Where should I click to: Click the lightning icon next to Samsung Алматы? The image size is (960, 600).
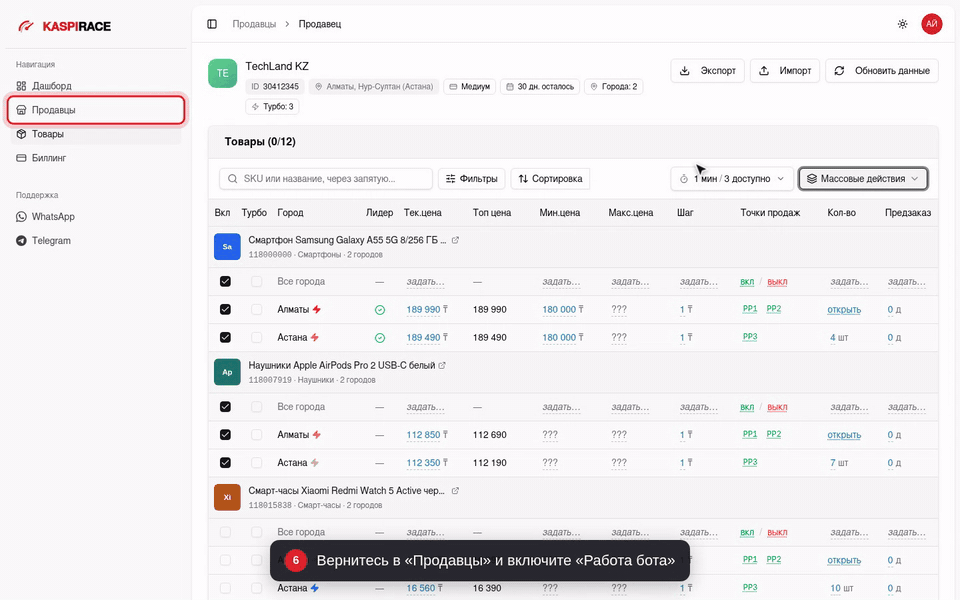[x=317, y=309]
